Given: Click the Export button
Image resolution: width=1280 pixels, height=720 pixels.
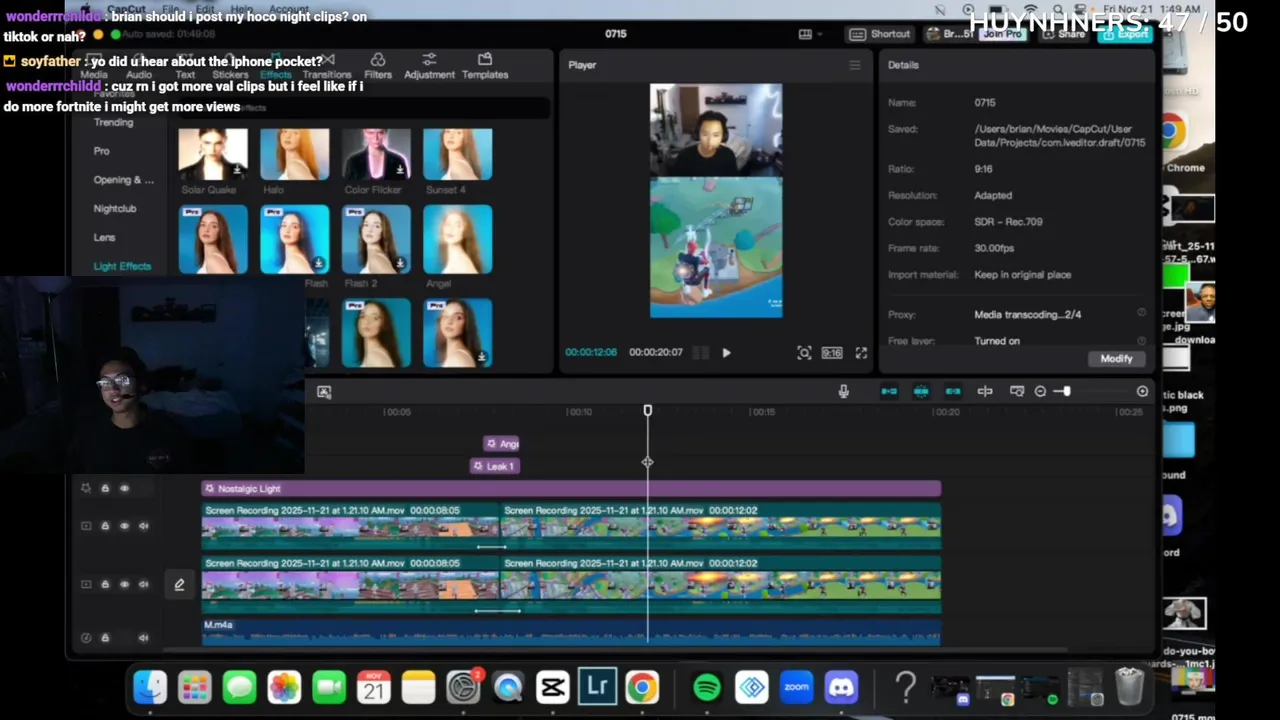Looking at the screenshot, I should pos(1125,34).
